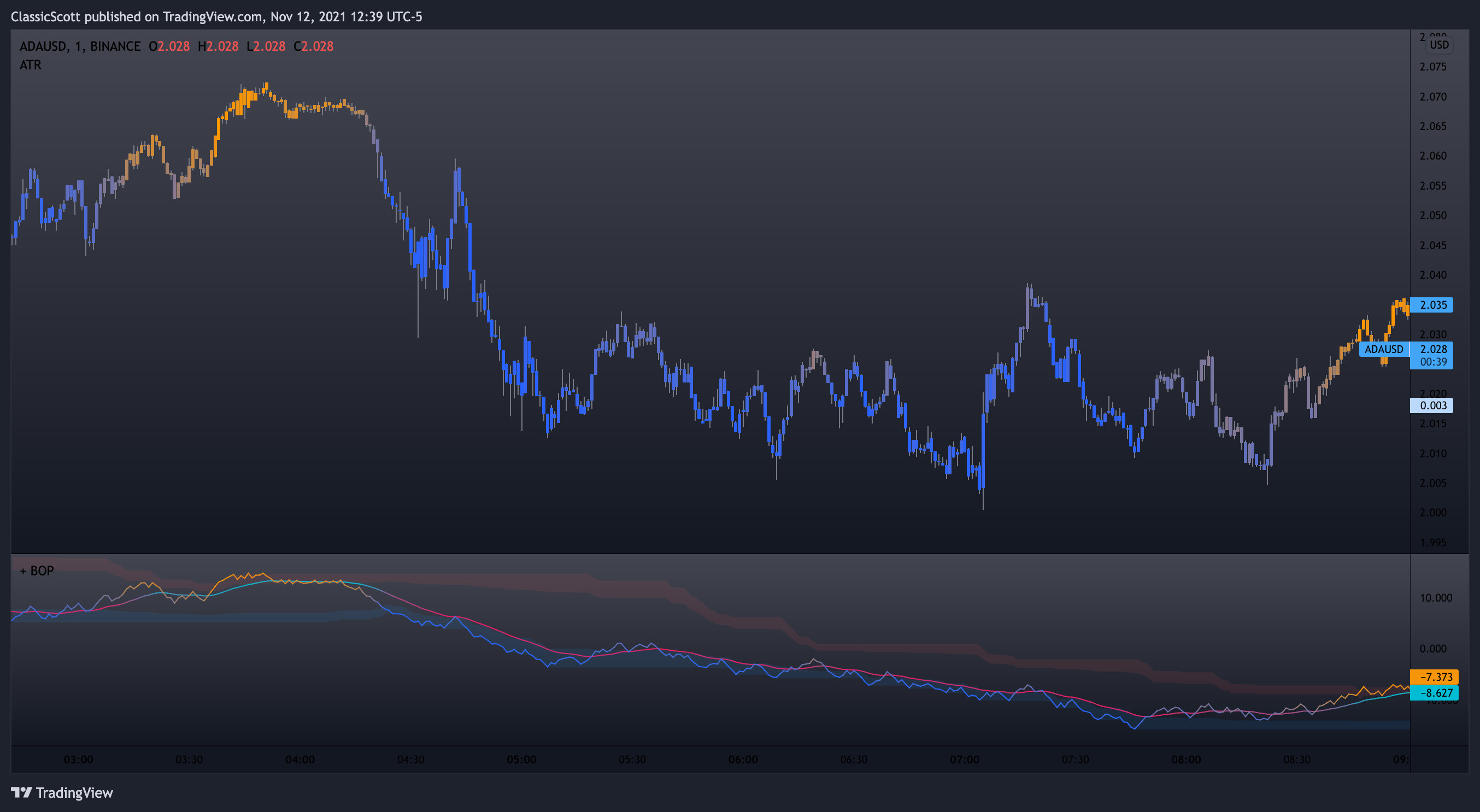Click the 1.995 price axis label
The image size is (1480, 812).
tap(1433, 542)
